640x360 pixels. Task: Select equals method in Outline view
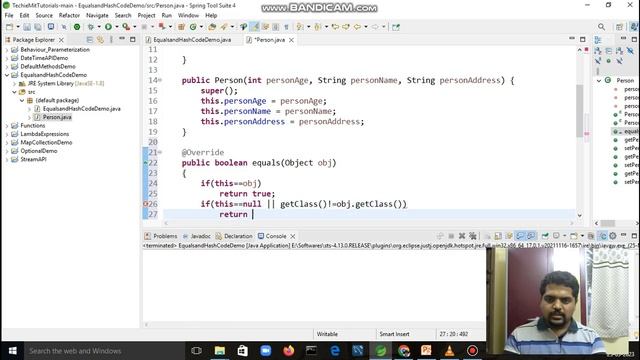click(x=631, y=131)
